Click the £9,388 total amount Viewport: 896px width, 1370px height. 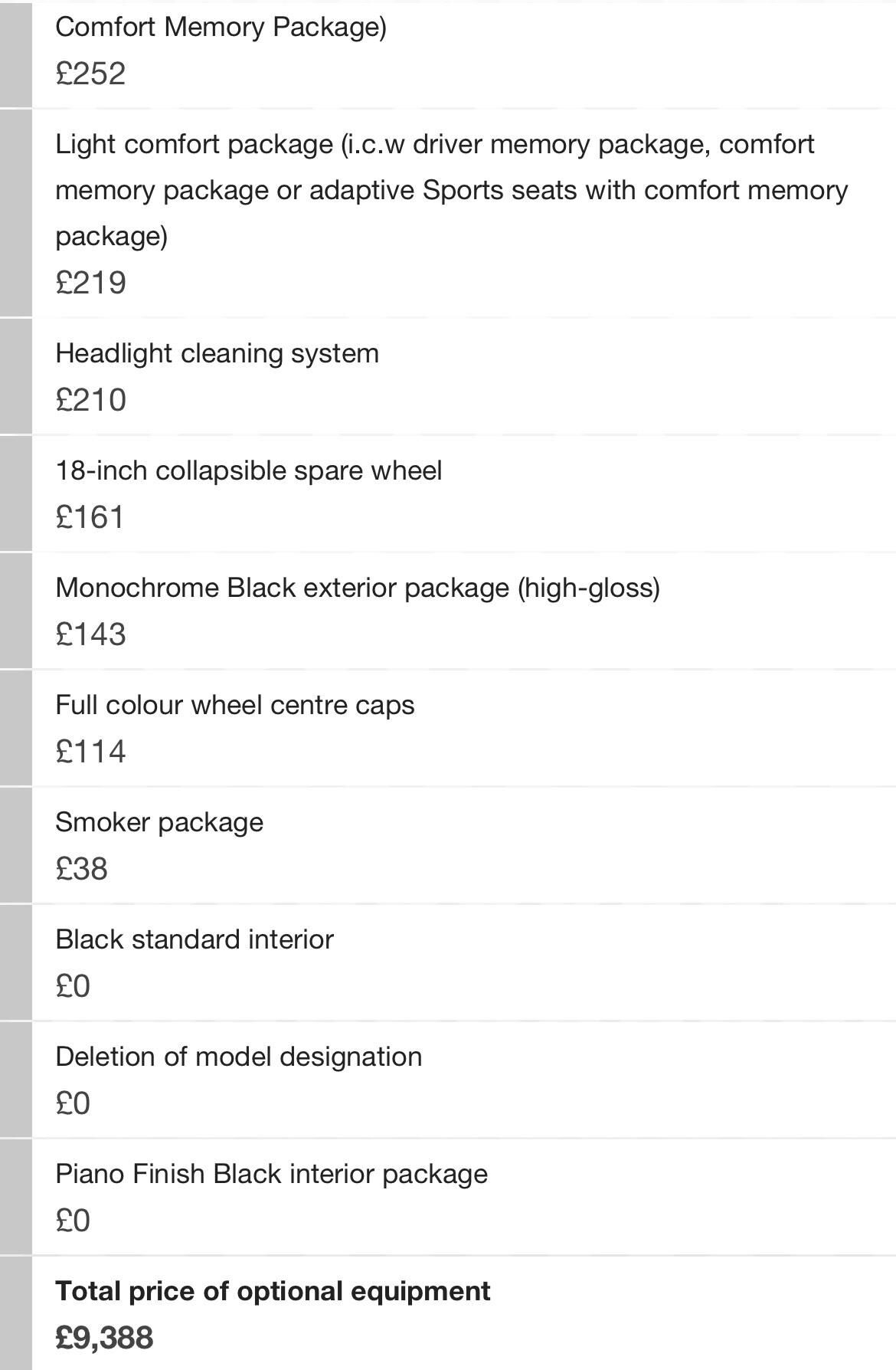(x=104, y=1339)
